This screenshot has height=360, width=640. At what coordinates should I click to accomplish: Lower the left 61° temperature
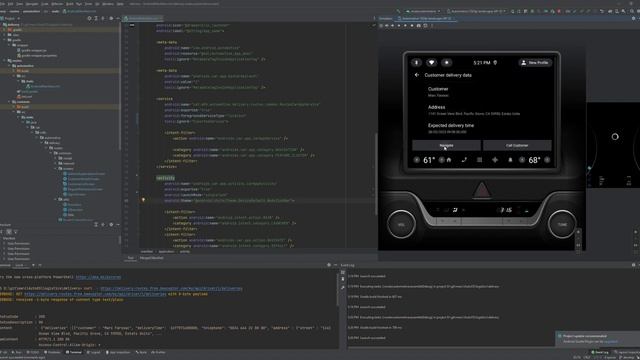click(417, 160)
